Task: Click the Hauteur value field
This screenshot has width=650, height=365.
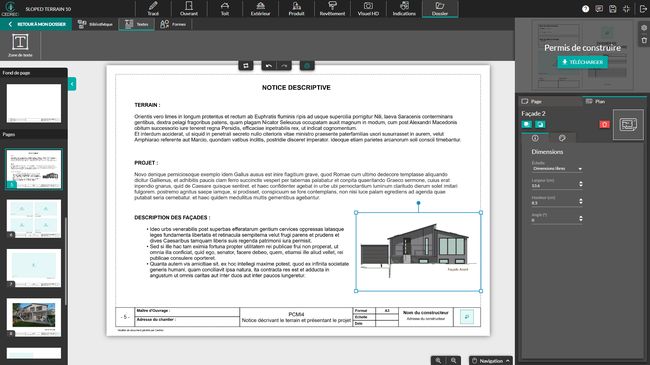Action: click(554, 203)
